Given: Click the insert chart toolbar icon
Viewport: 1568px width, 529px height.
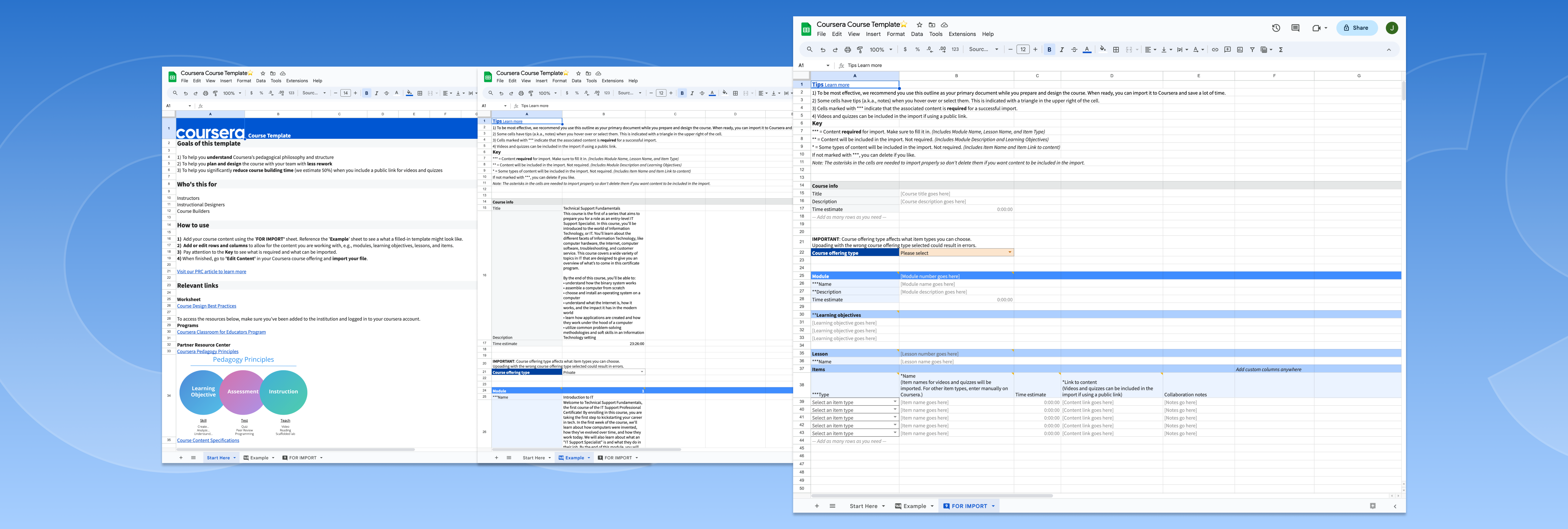Looking at the screenshot, I should click(1240, 50).
